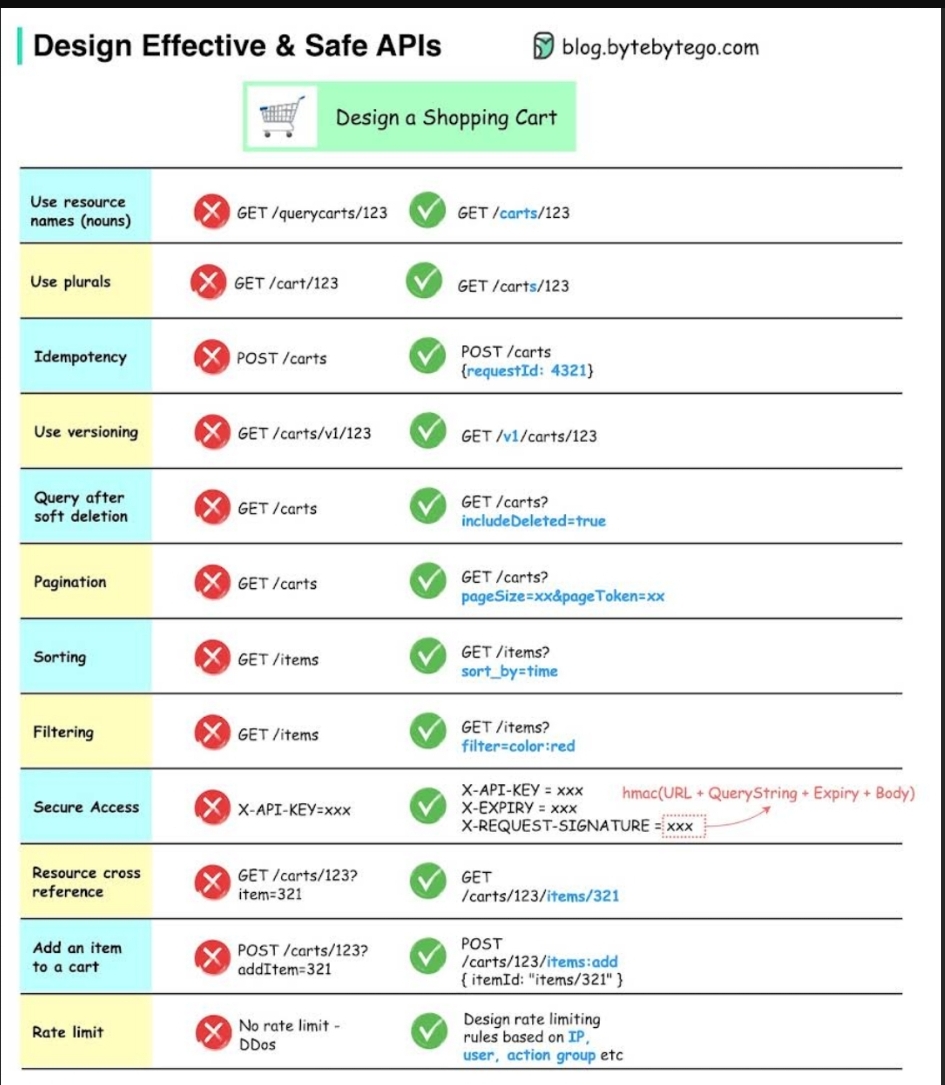Click red X icon in Use plurals row
Viewport: 945px width, 1085px height.
208,283
